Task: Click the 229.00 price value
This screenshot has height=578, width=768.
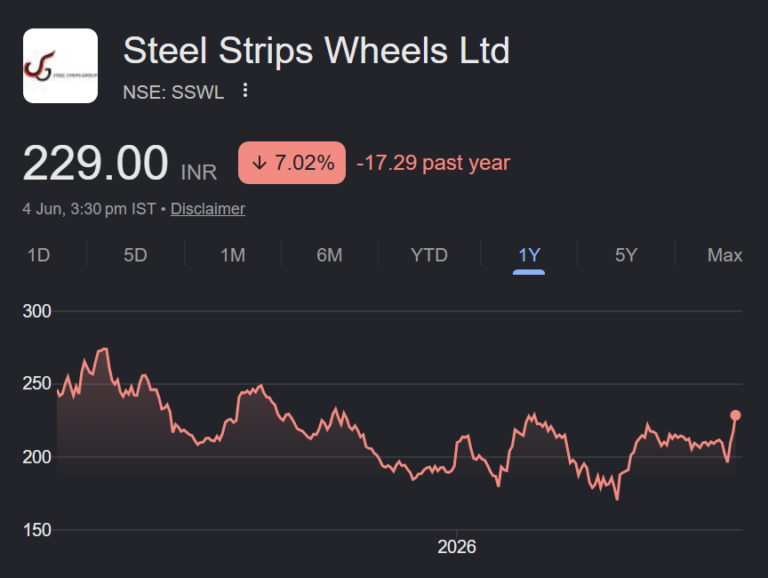Action: click(x=96, y=163)
